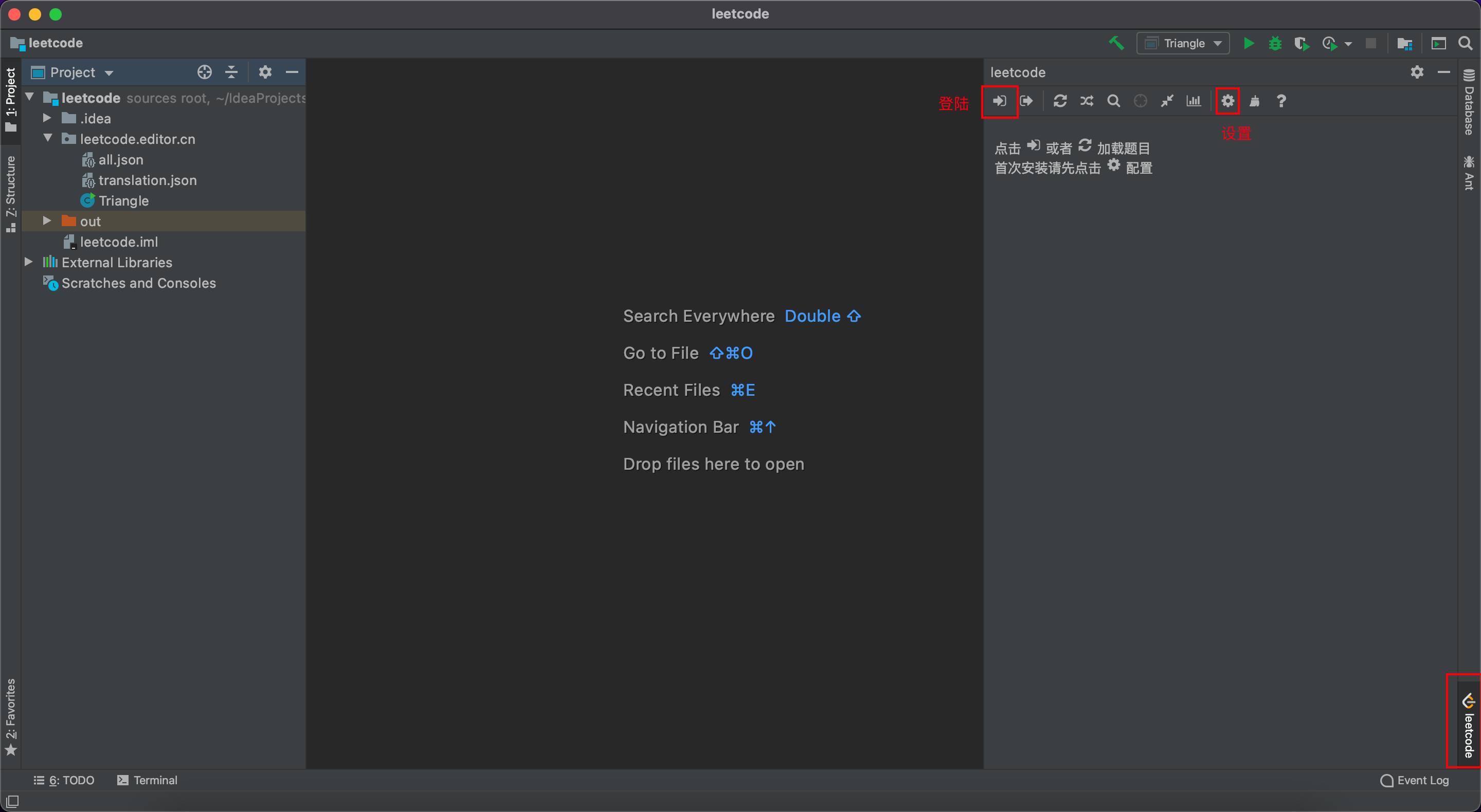Select External Libraries label

click(x=117, y=262)
